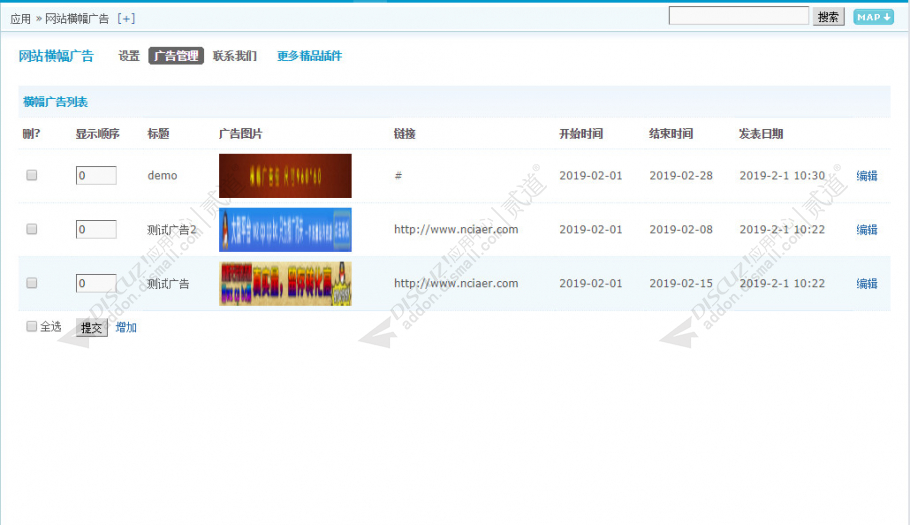Click end date 2019-02-28
The image size is (910, 525).
pyautogui.click(x=681, y=175)
